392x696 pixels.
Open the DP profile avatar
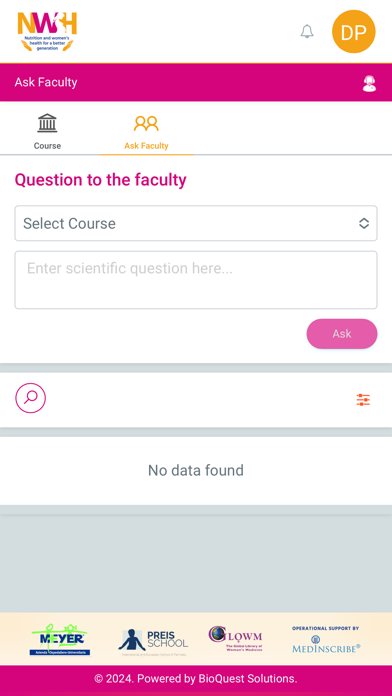click(354, 32)
